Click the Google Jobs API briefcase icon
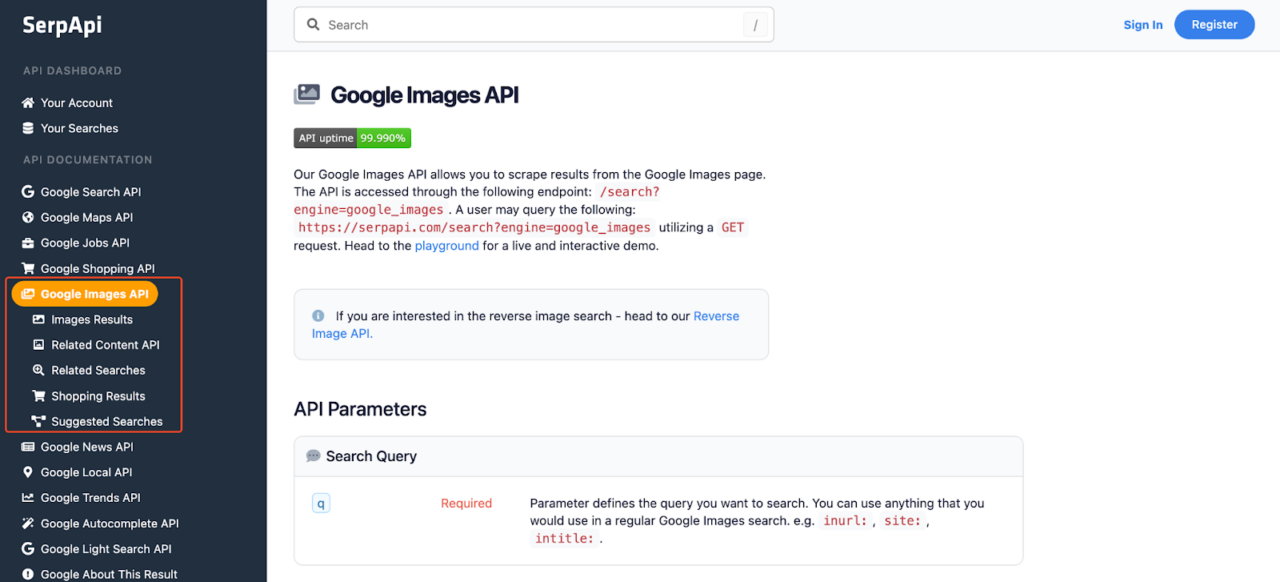The image size is (1280, 582). tap(28, 243)
